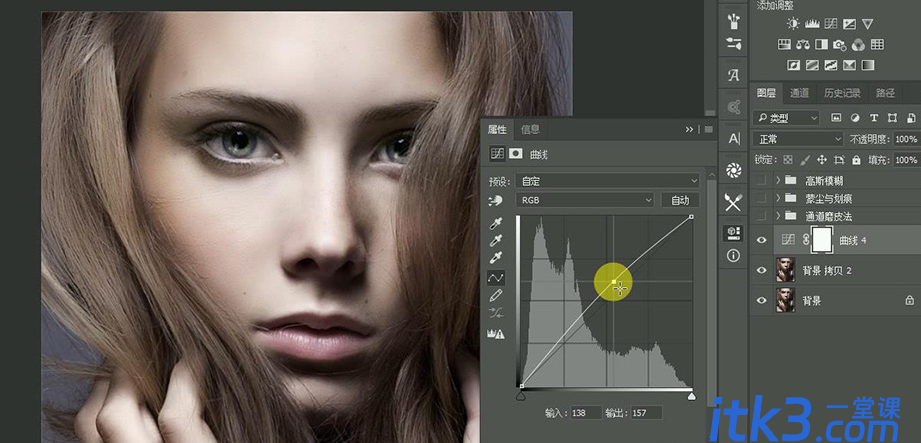The image size is (921, 443).
Task: Click the on-image targeted adjustment hand tool
Action: tap(496, 200)
